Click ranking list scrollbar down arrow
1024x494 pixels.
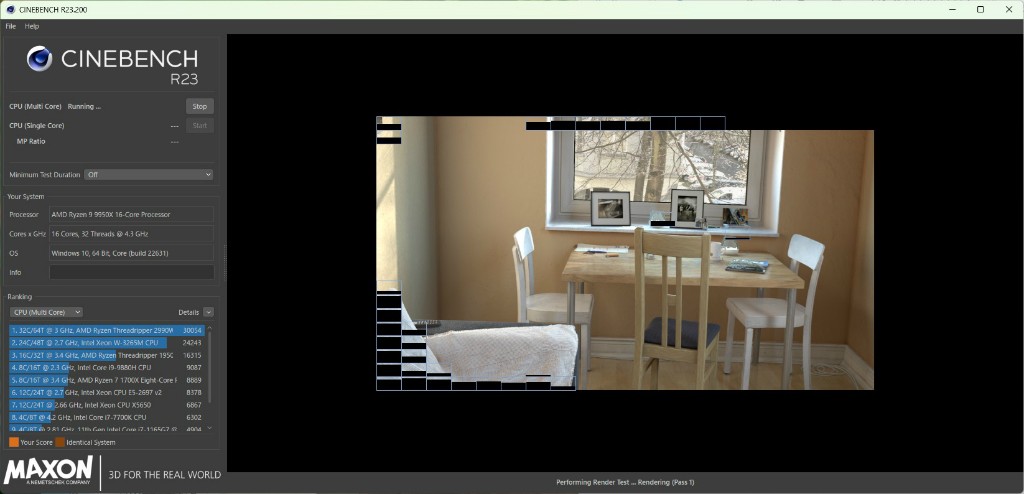click(x=209, y=428)
